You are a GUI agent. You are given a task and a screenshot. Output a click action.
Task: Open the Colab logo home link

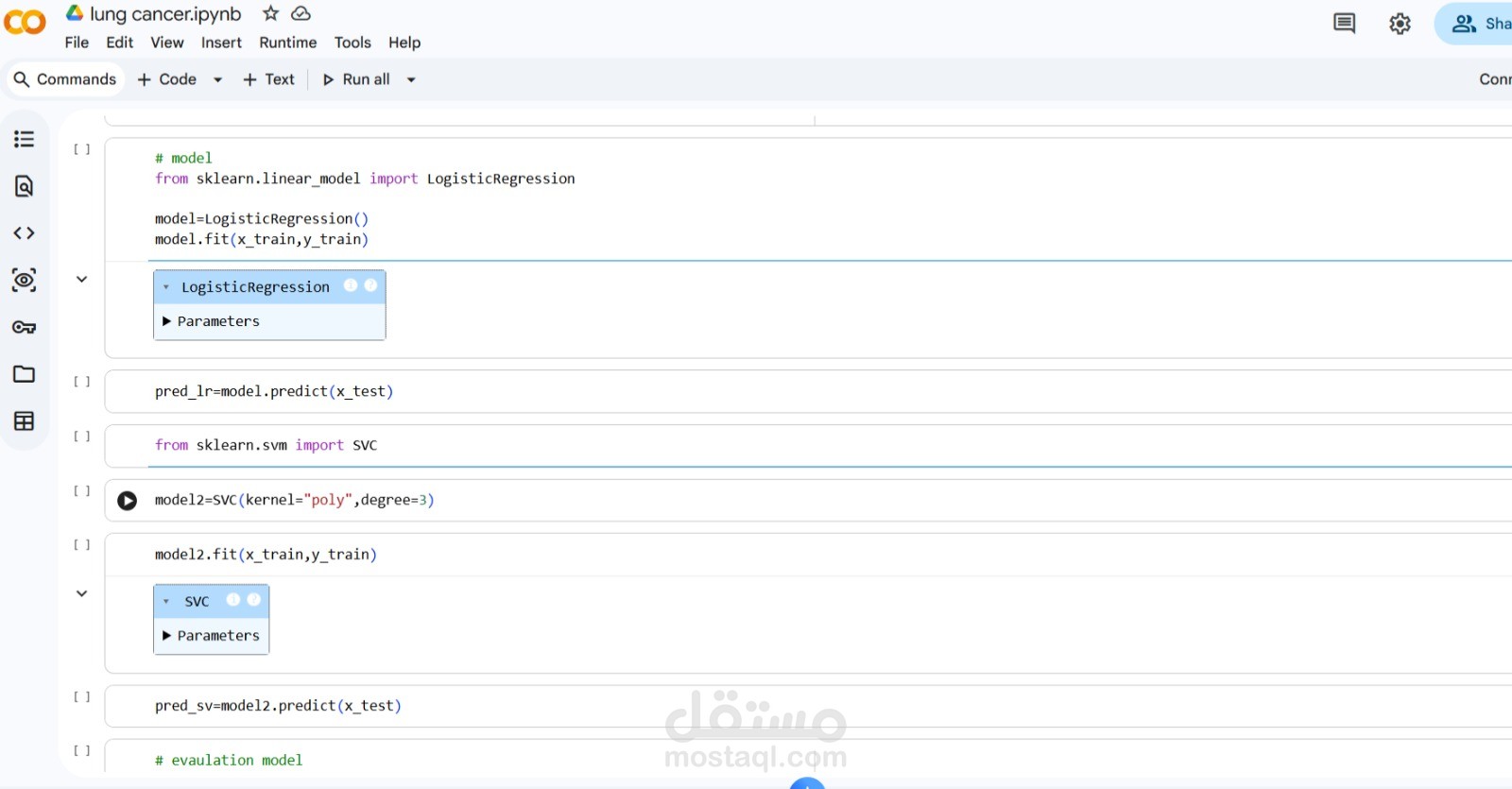(x=25, y=22)
